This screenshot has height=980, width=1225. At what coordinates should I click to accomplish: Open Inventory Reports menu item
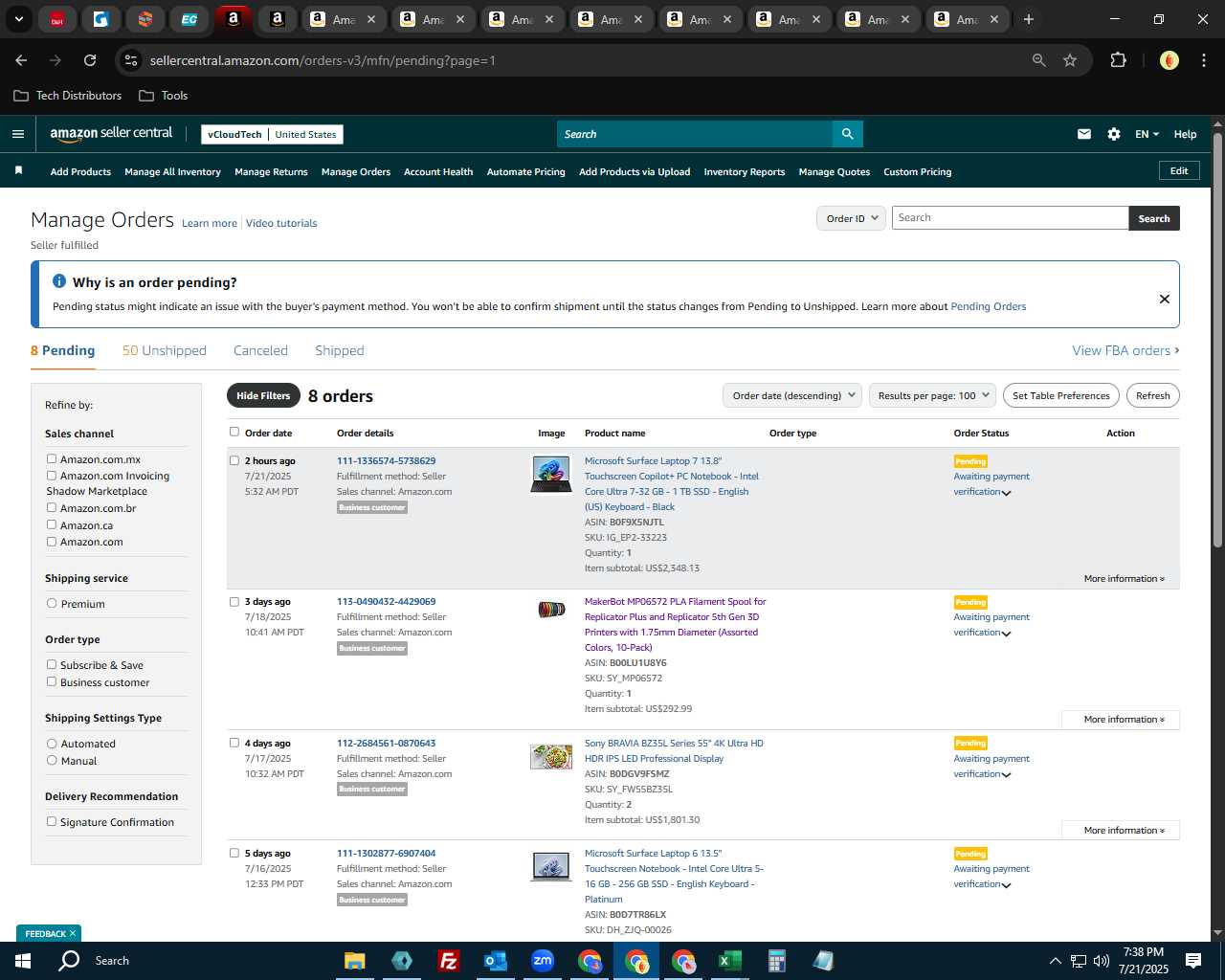point(745,171)
